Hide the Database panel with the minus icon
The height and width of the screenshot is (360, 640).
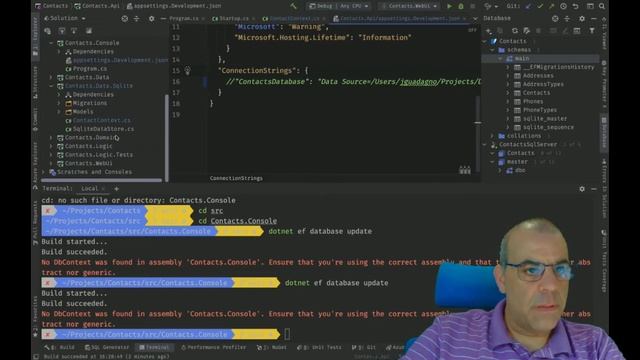click(593, 18)
